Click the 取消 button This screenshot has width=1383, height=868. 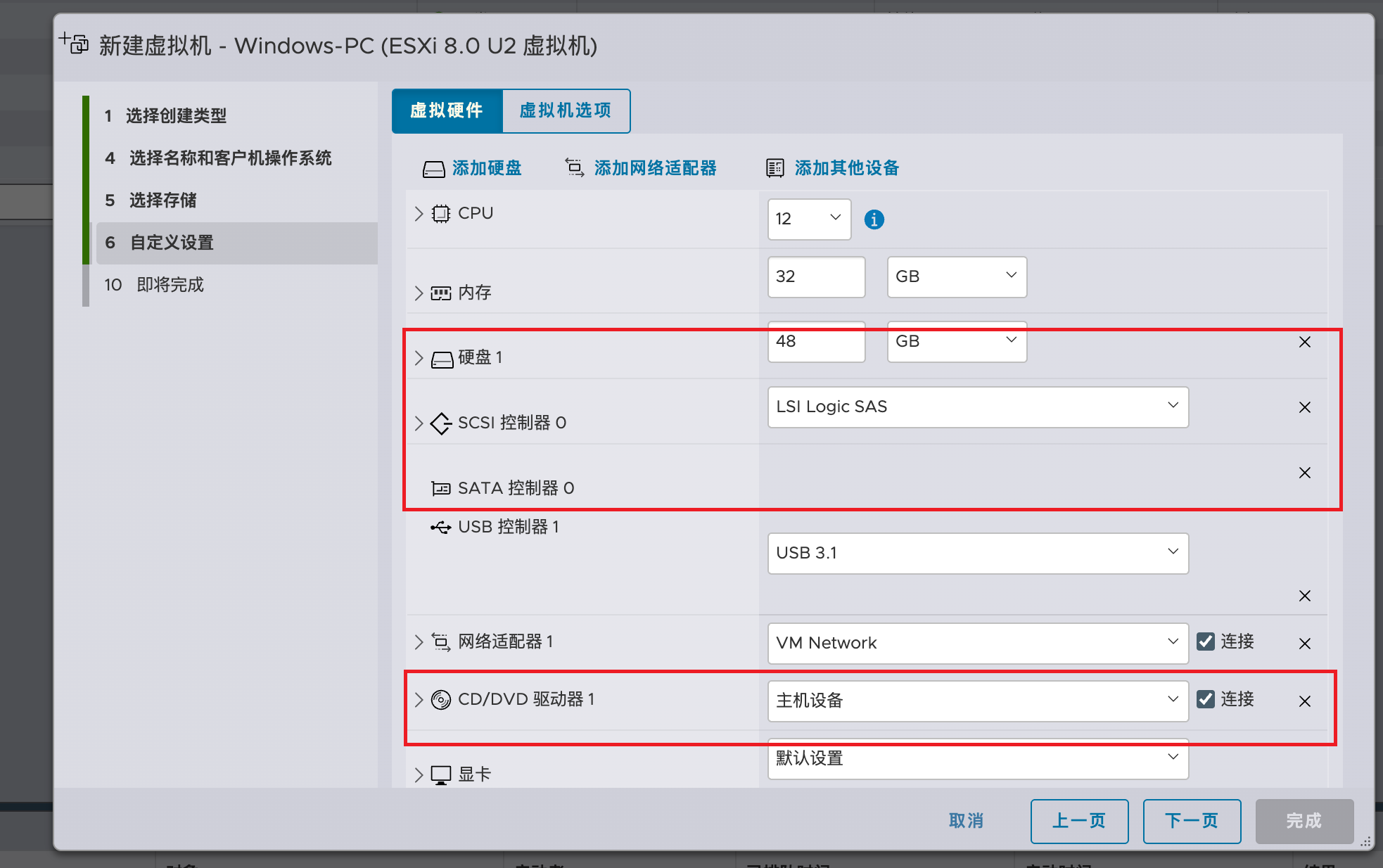[966, 821]
